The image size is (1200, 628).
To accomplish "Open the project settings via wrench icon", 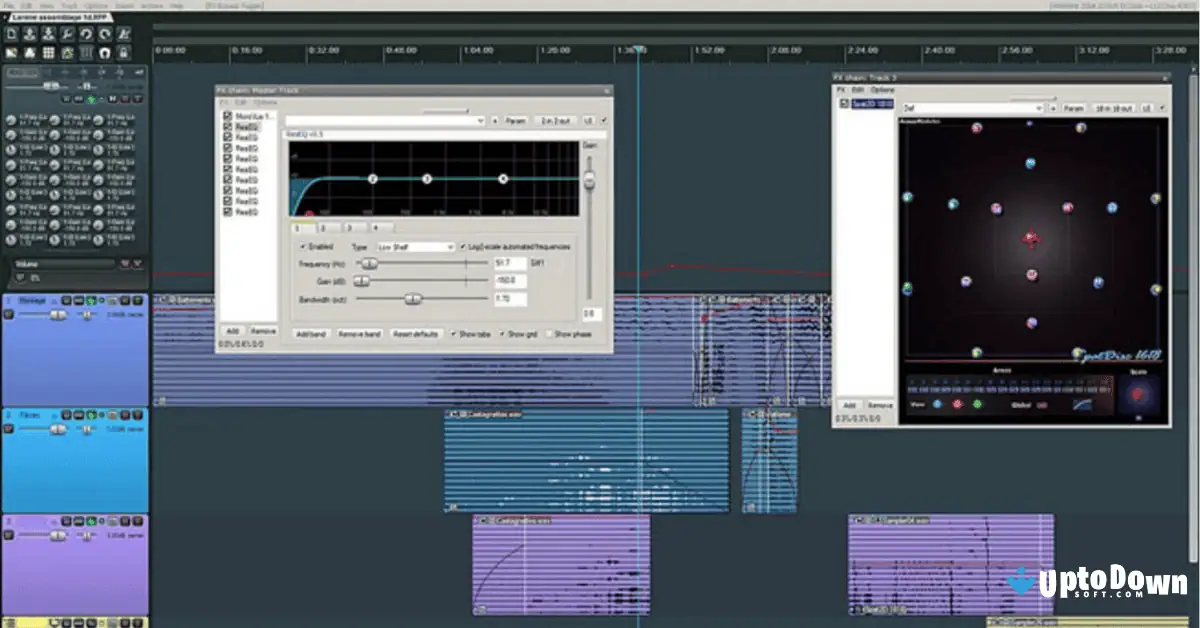I will click(66, 34).
